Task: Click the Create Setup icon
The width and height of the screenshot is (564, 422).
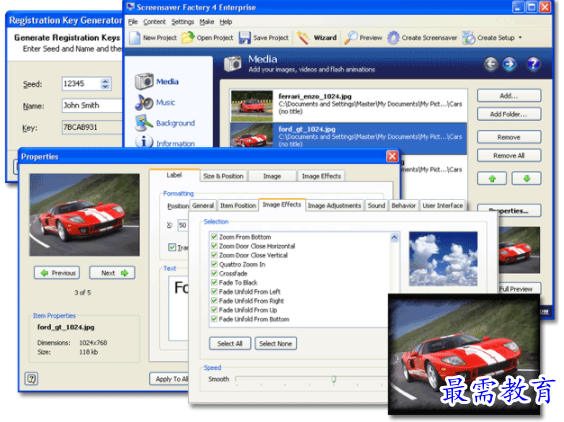Action: pyautogui.click(x=468, y=38)
